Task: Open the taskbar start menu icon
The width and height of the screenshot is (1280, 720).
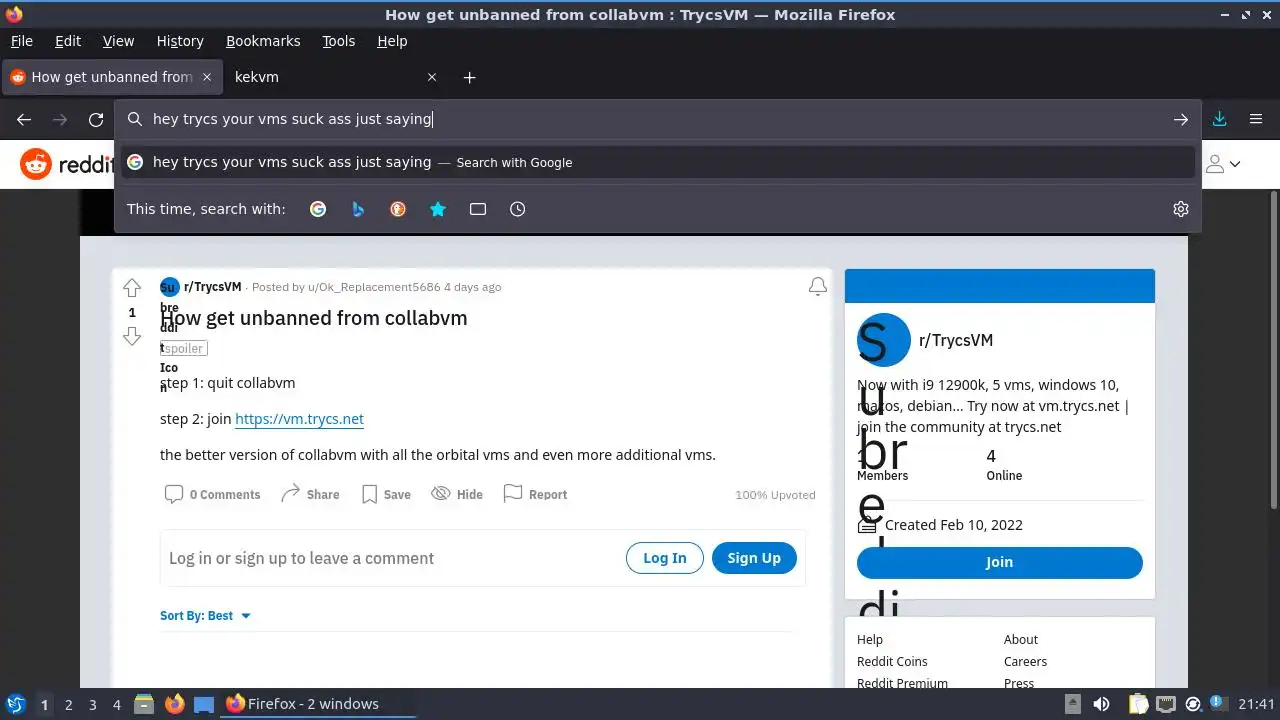Action: [16, 704]
